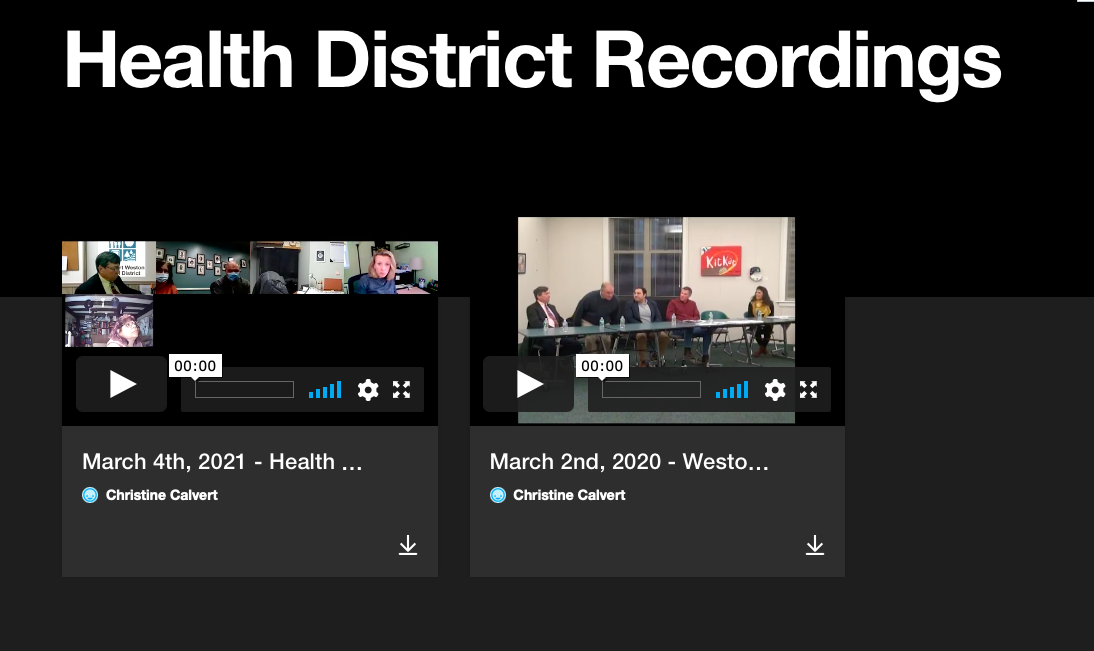Play the March 2nd, 2020 video
The image size is (1094, 651).
tap(528, 384)
